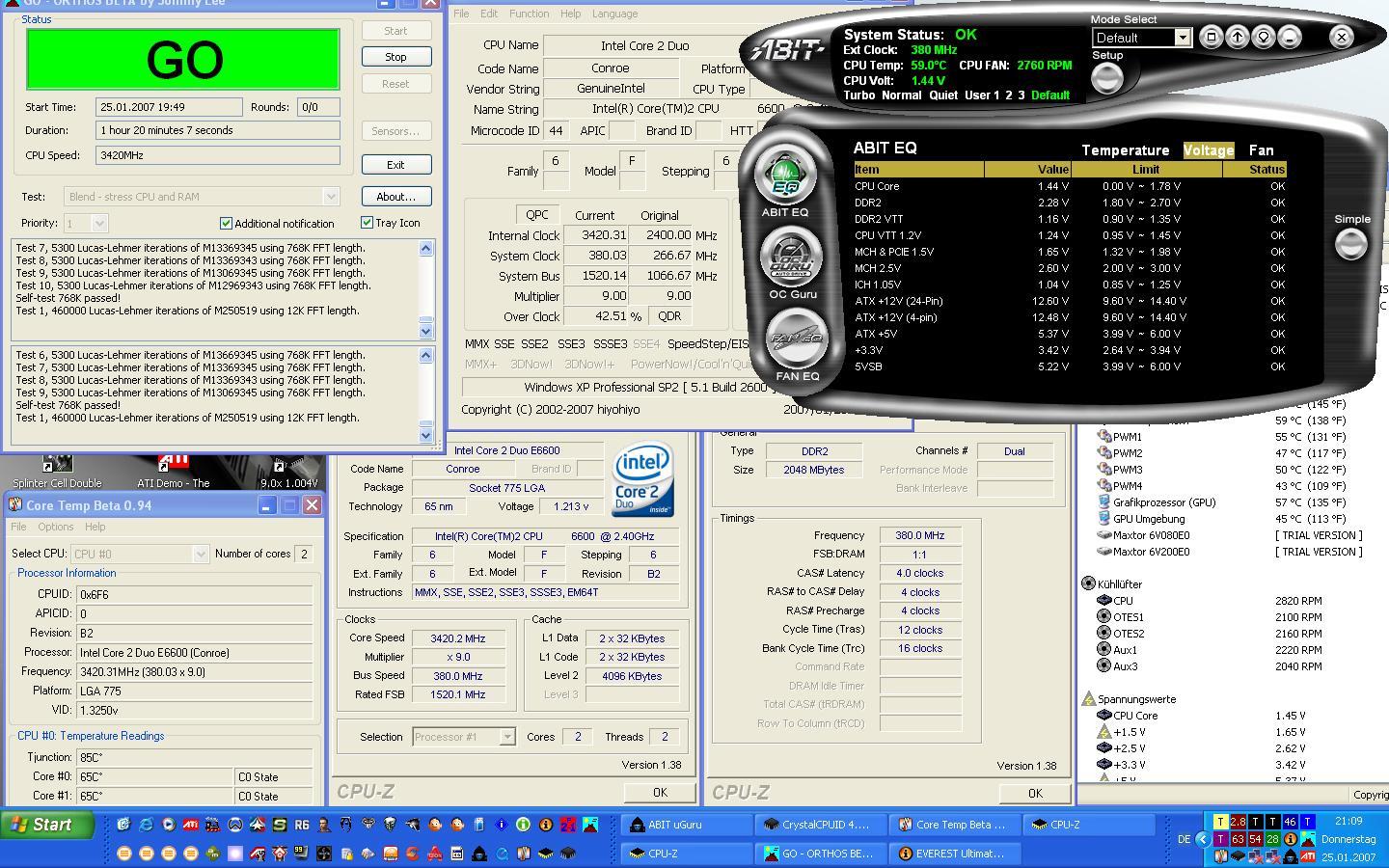Expand hidden tray icons with blue arrow
1389x868 pixels.
tap(1203, 839)
